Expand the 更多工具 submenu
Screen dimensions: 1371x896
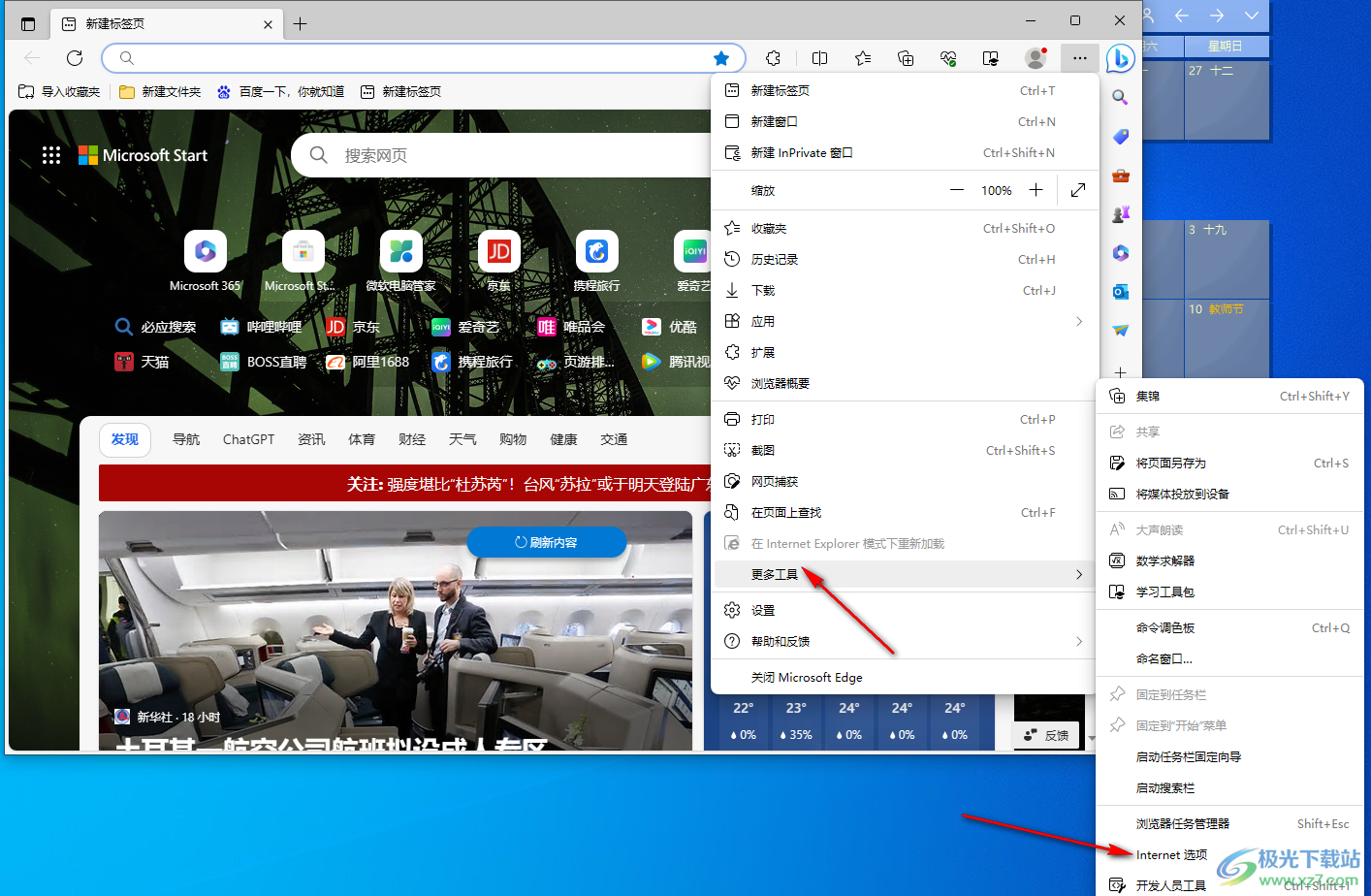coord(905,574)
